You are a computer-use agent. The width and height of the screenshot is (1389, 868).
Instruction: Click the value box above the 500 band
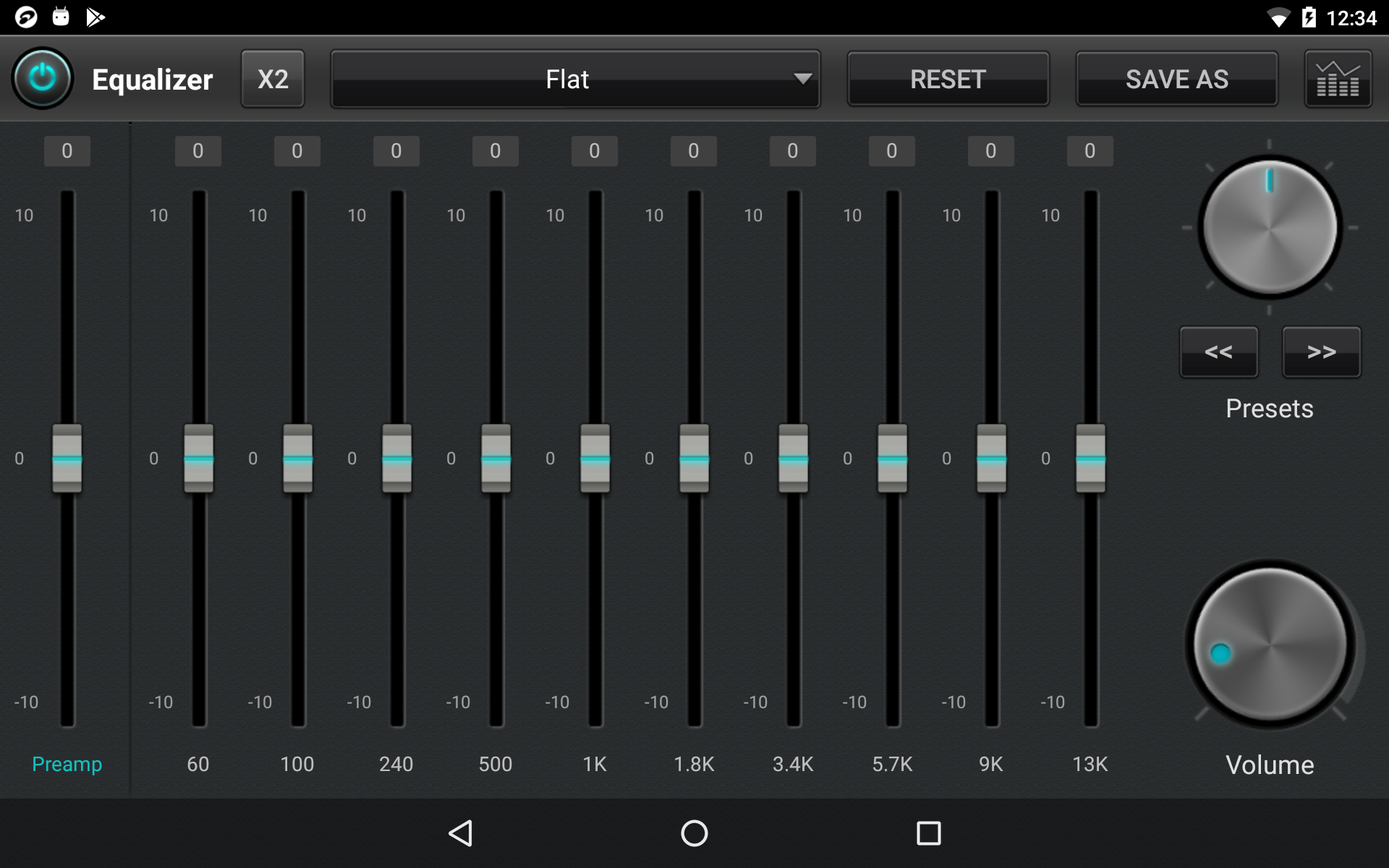point(496,151)
